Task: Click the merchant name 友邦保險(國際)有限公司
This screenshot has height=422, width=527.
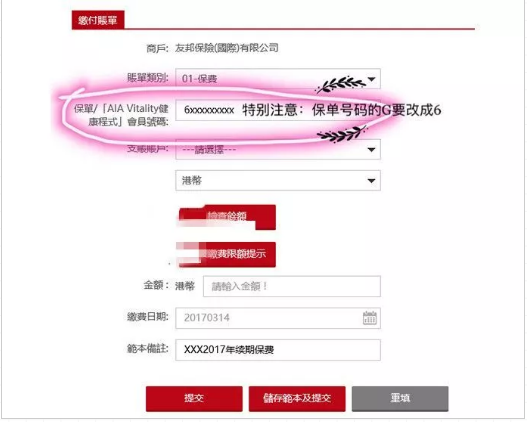Action: click(x=227, y=48)
